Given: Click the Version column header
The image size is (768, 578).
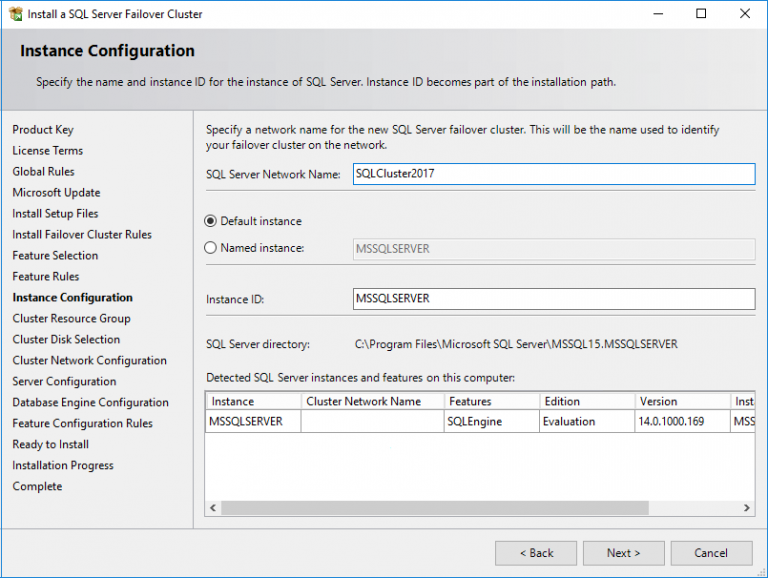Looking at the screenshot, I should [x=682, y=401].
